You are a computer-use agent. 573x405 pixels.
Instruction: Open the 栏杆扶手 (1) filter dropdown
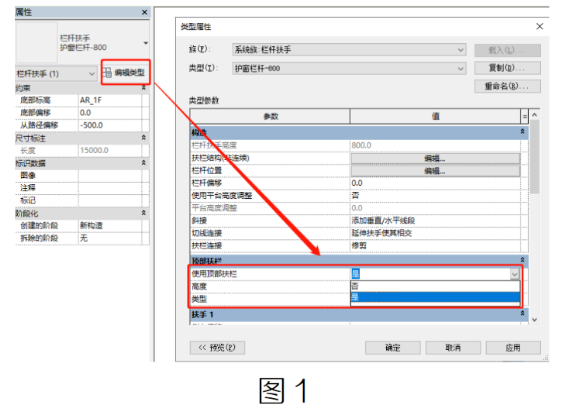(x=56, y=74)
